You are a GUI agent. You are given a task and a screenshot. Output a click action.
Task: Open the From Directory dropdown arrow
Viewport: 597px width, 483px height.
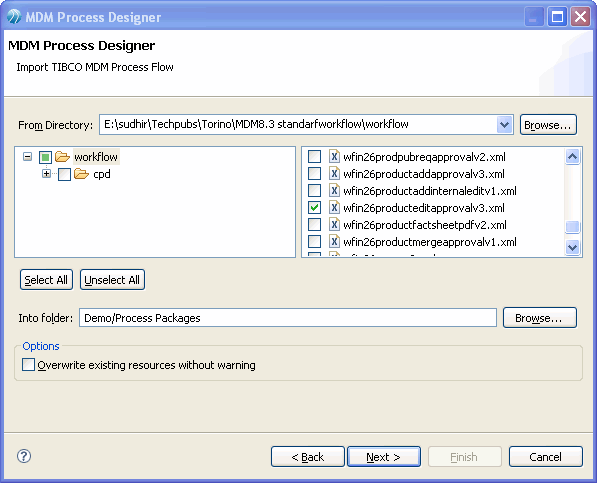(x=504, y=124)
